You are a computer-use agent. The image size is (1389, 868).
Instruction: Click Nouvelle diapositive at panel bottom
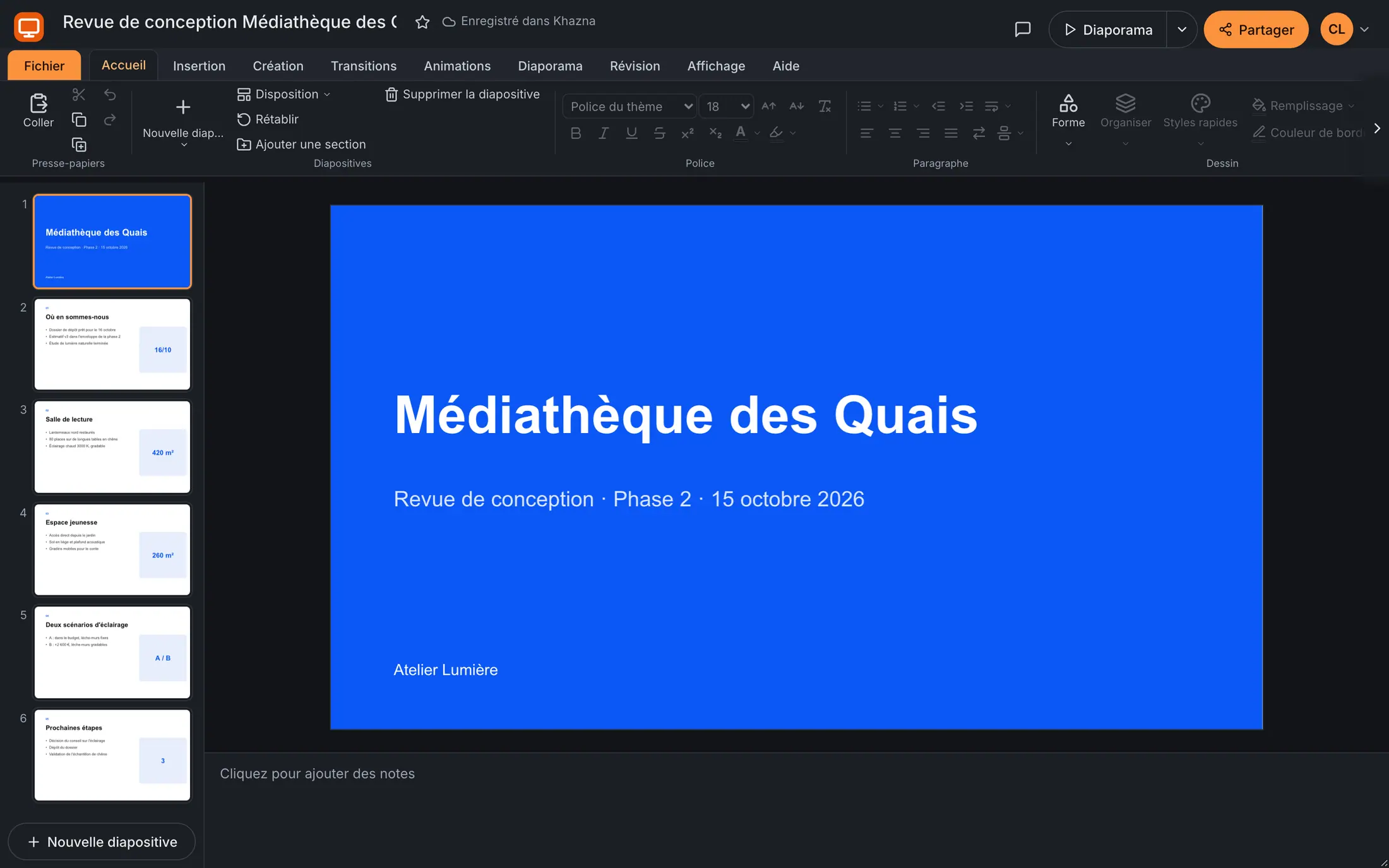102,841
